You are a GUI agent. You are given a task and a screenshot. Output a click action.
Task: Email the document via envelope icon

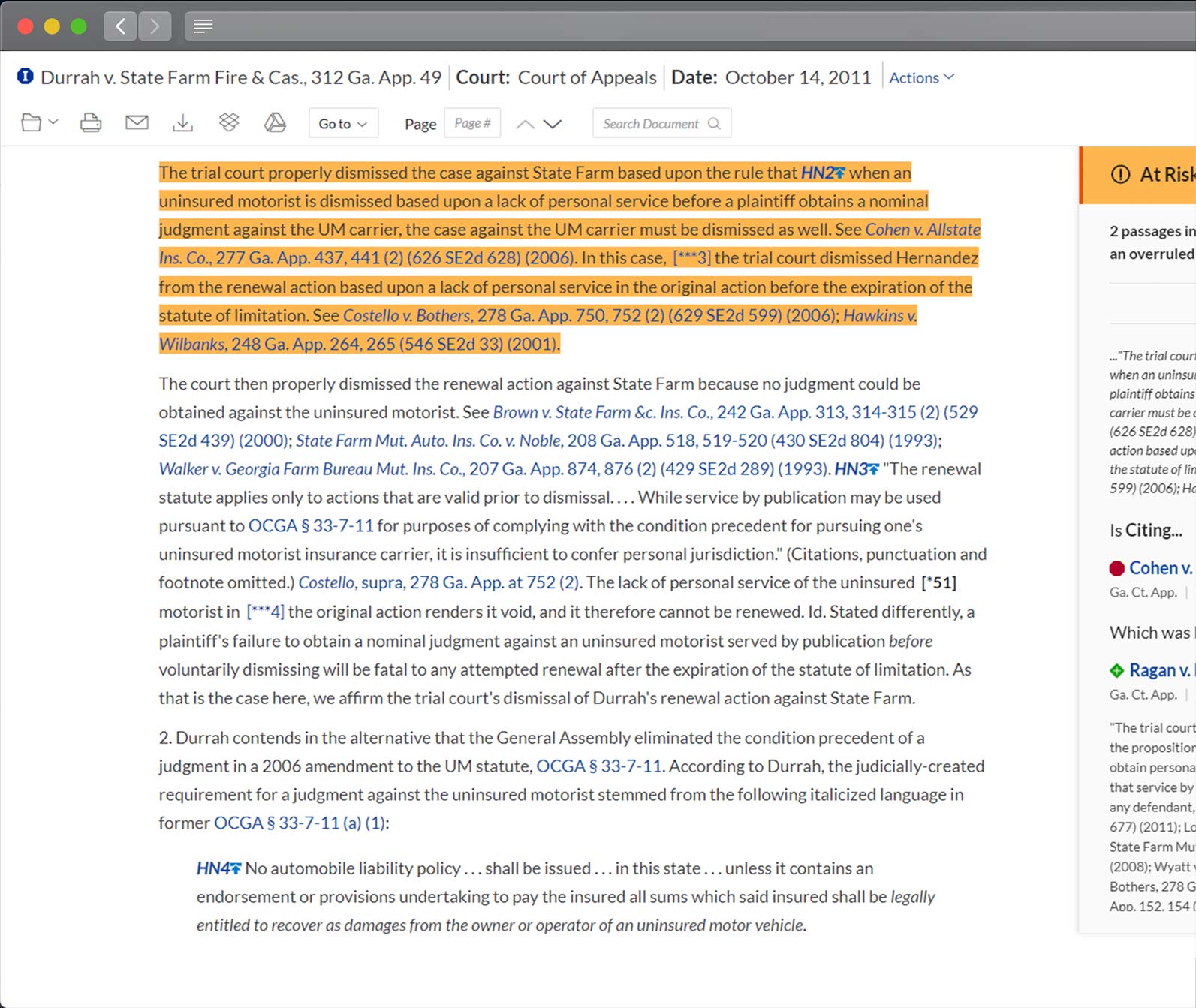137,122
